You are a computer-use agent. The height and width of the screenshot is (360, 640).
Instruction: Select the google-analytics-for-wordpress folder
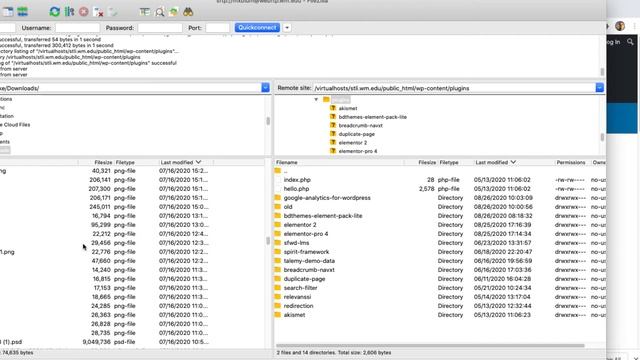(440, 198)
